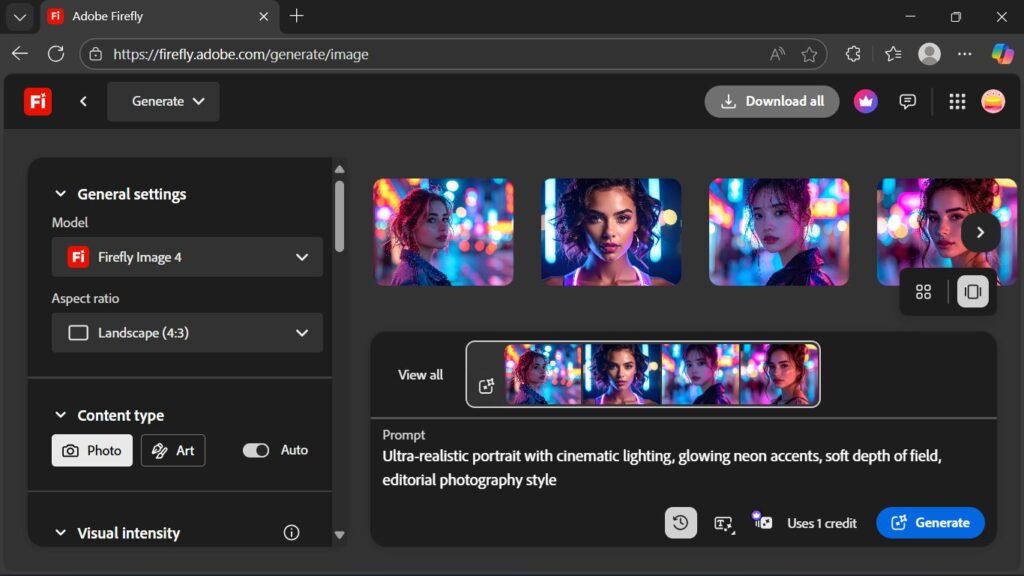
Task: Open the premium crown upgrade icon
Action: pyautogui.click(x=865, y=101)
